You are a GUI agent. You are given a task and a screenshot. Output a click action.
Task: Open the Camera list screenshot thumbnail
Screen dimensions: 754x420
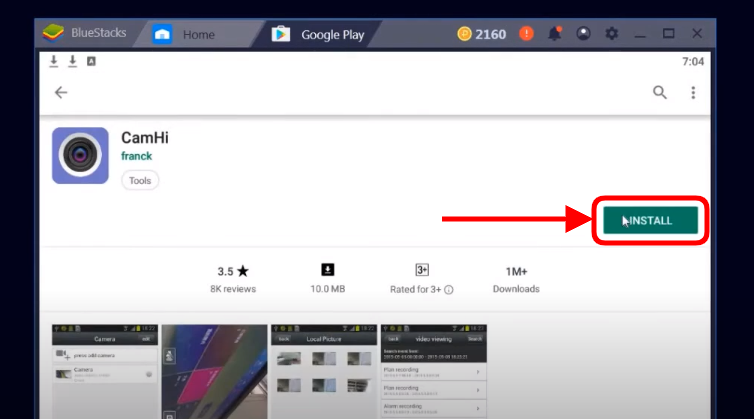[105, 371]
